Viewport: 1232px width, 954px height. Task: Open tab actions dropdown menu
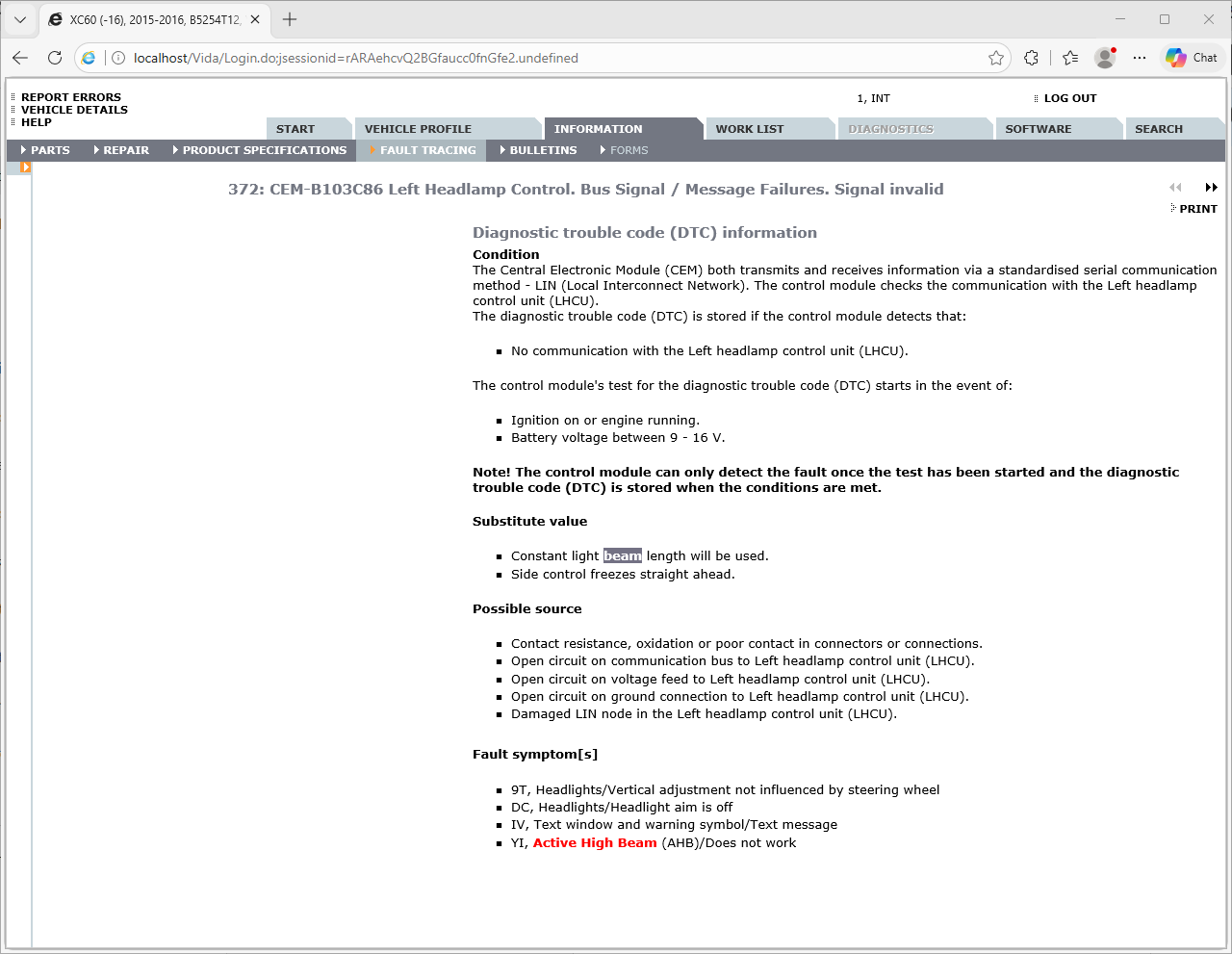[20, 19]
